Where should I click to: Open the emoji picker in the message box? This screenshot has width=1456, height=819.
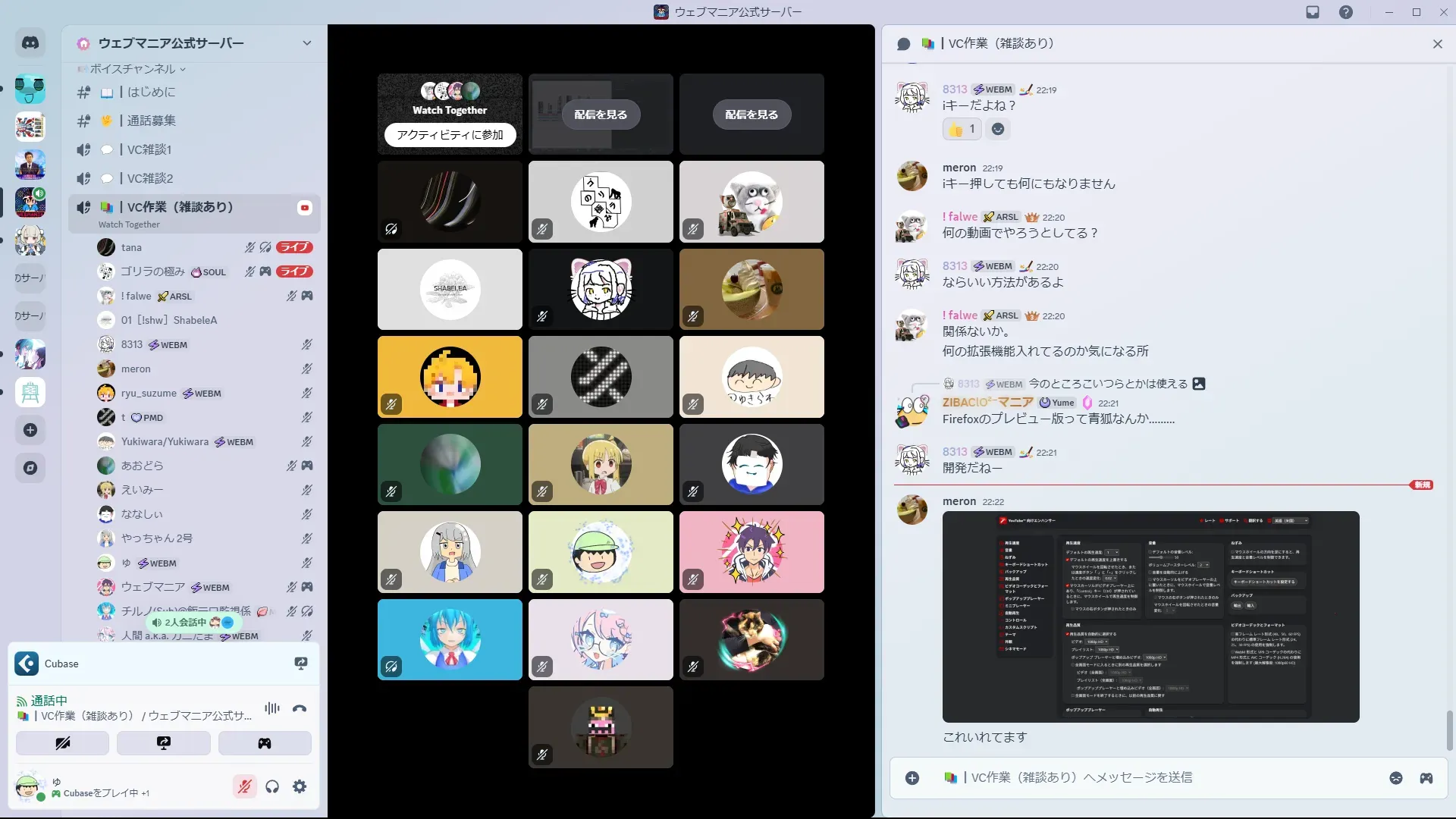1396,778
